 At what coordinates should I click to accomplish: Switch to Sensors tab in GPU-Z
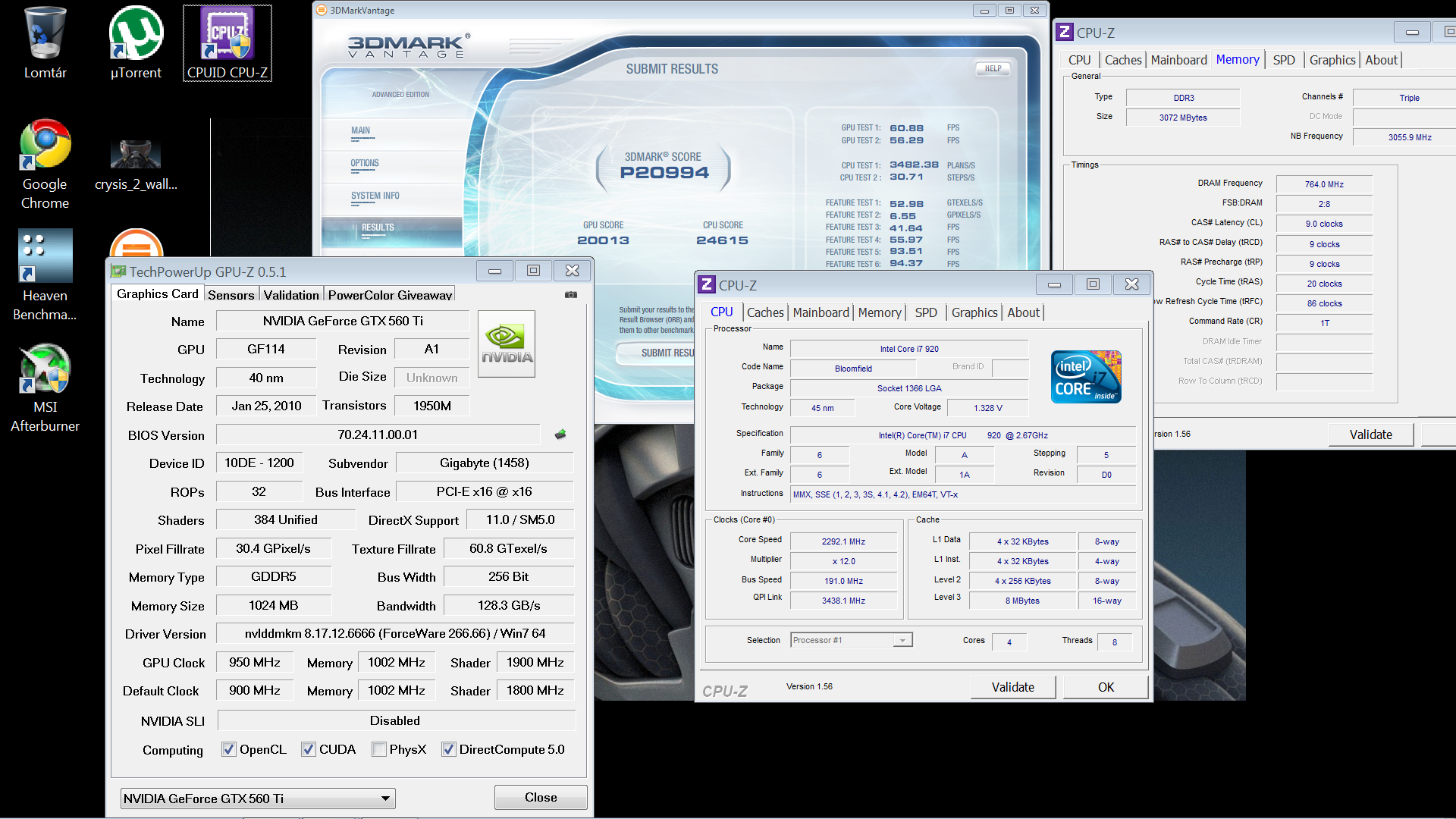click(x=231, y=295)
